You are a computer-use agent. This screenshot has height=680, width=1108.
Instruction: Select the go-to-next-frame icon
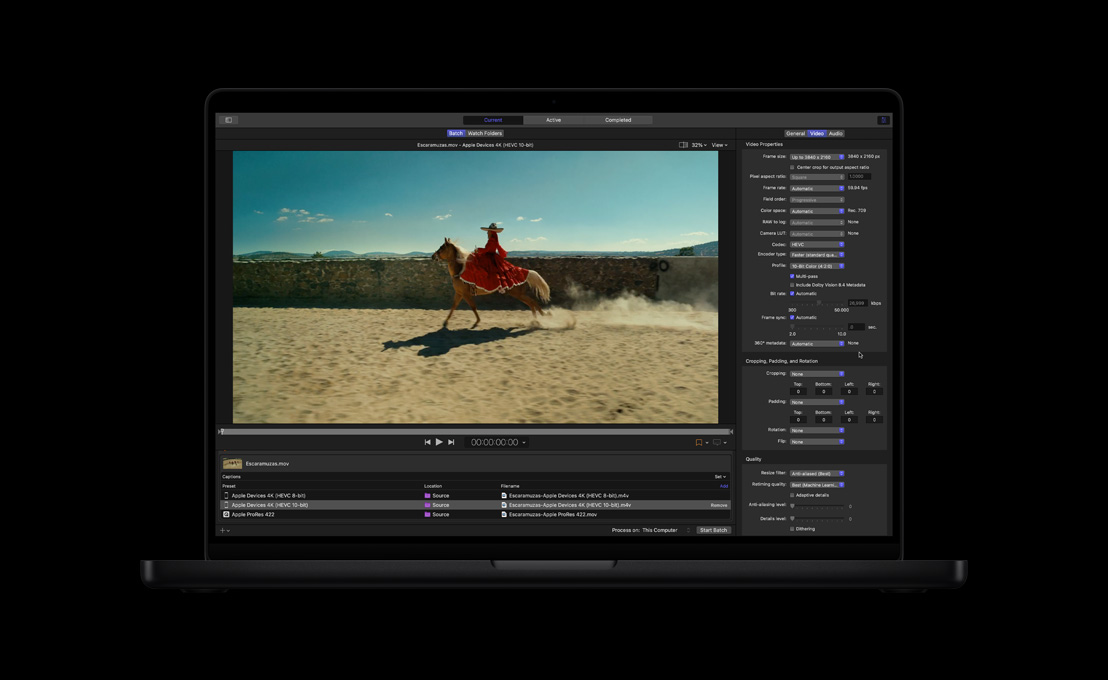point(450,441)
